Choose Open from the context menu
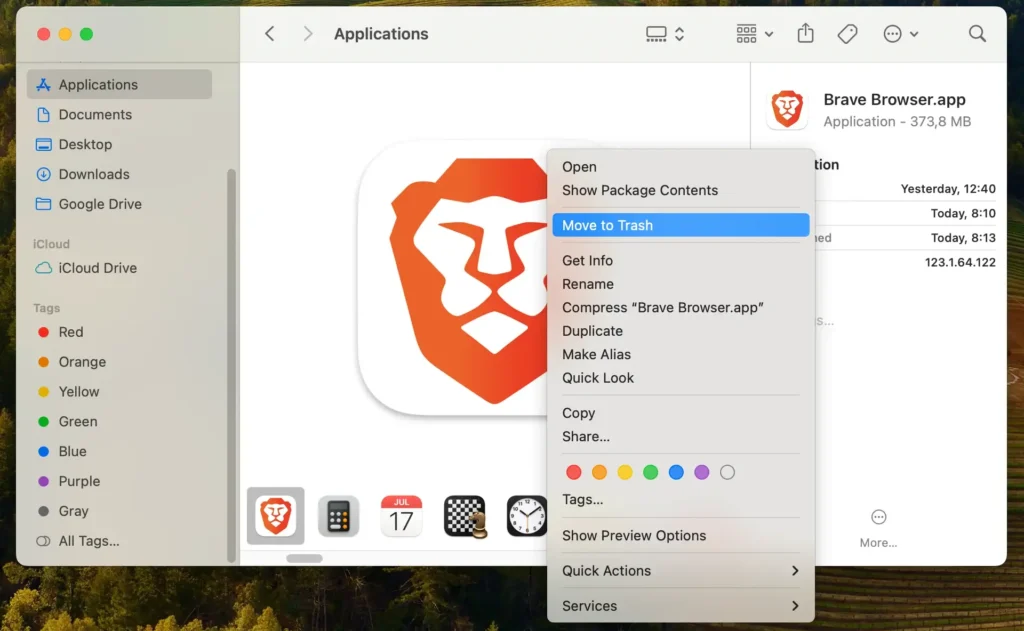 click(x=680, y=167)
